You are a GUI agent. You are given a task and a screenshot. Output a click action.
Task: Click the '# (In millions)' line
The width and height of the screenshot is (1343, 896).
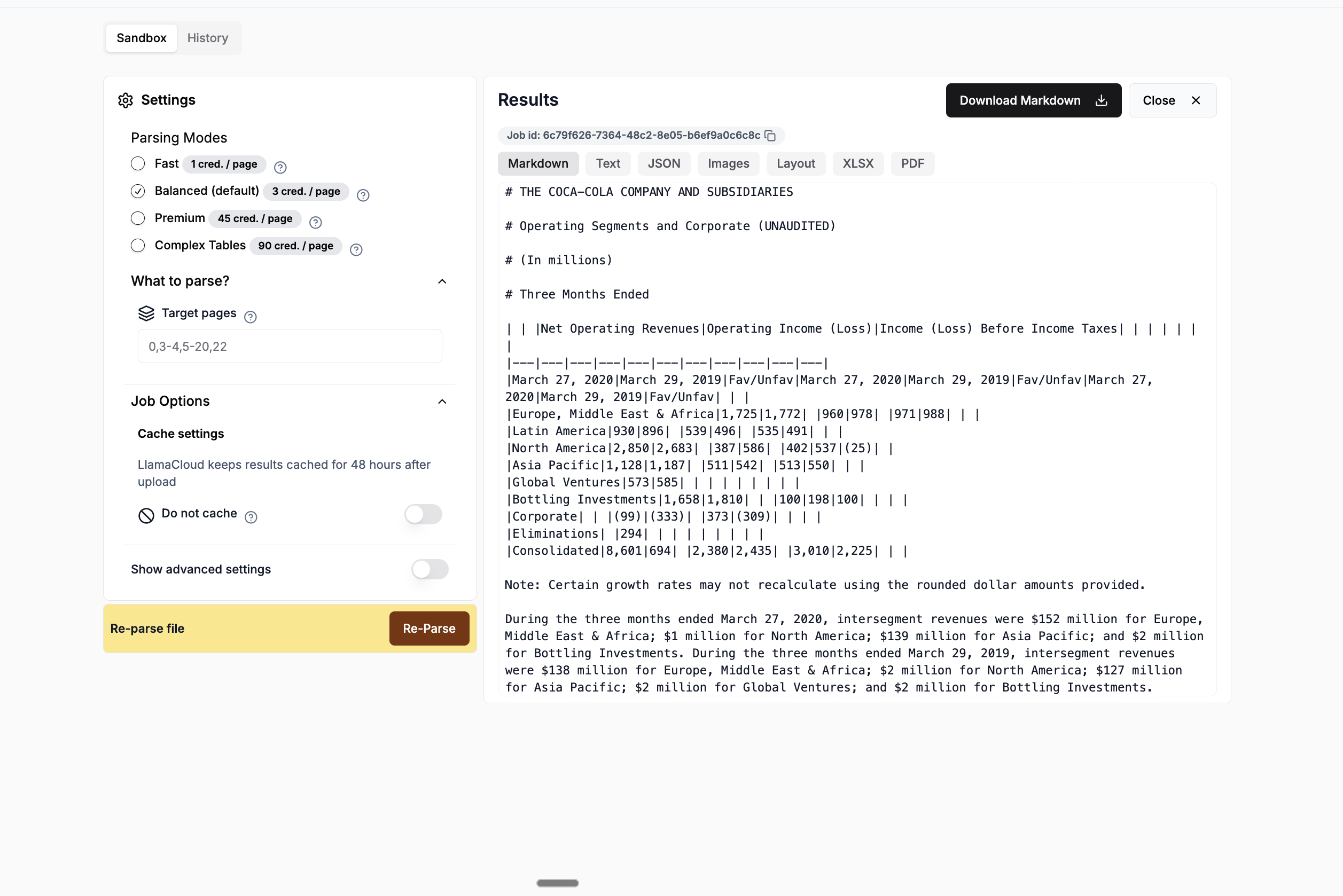point(559,261)
